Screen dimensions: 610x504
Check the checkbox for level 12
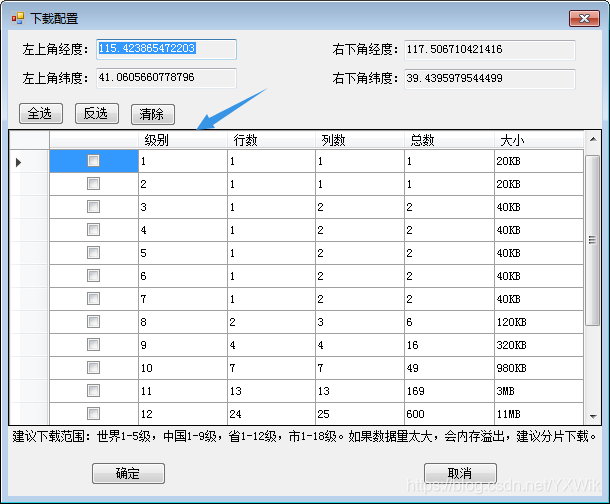pyautogui.click(x=93, y=413)
